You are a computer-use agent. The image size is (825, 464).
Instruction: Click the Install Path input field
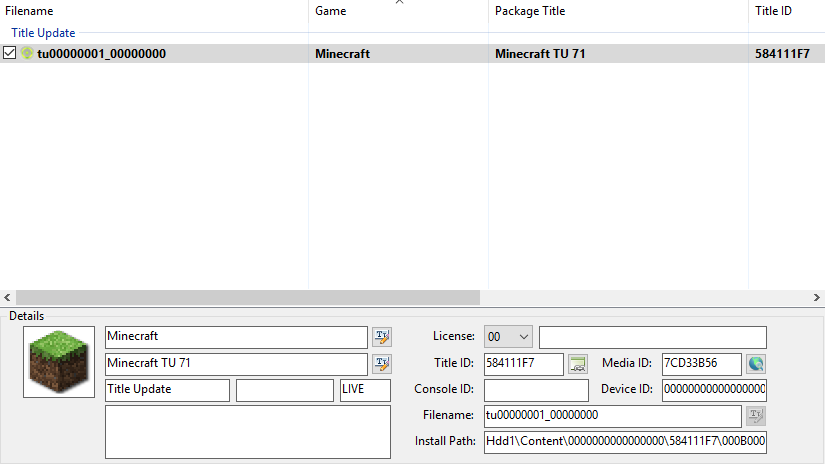coord(625,442)
